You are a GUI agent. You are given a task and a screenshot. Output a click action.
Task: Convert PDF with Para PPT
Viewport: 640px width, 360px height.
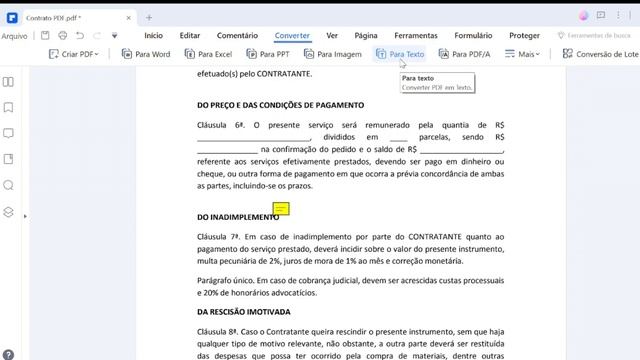(x=268, y=54)
